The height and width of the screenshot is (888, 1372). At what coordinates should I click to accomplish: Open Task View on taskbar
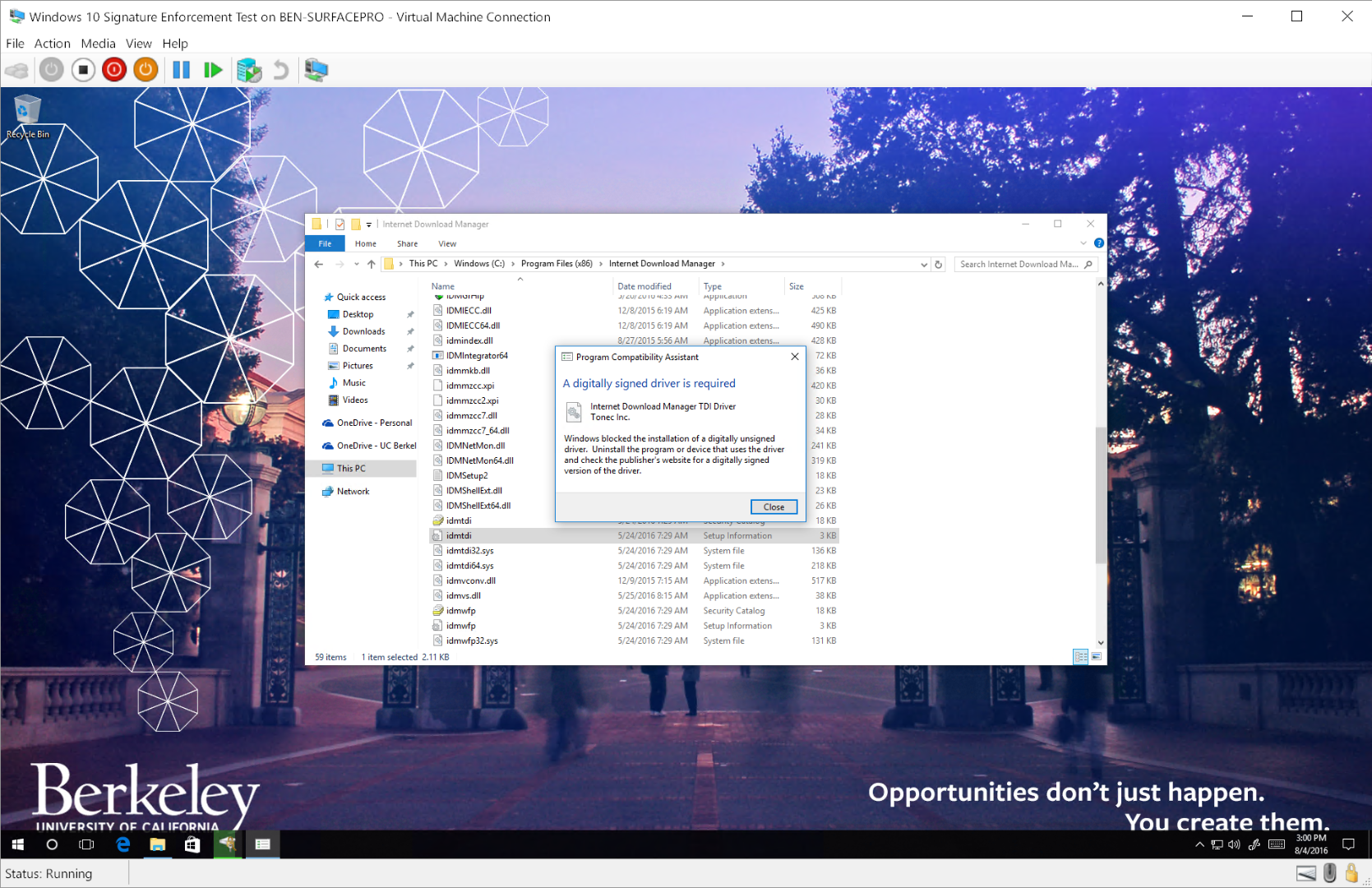(86, 844)
